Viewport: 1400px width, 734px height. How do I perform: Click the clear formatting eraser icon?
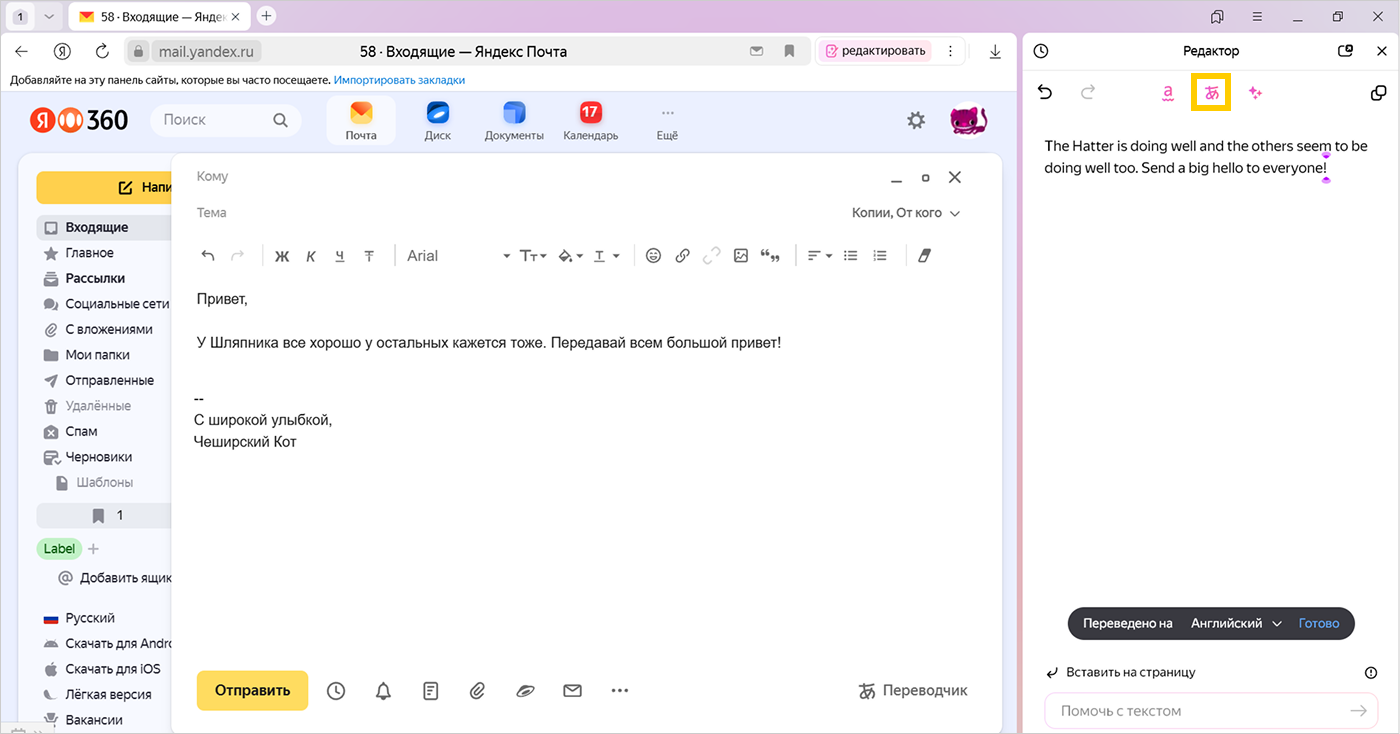pyautogui.click(x=923, y=256)
